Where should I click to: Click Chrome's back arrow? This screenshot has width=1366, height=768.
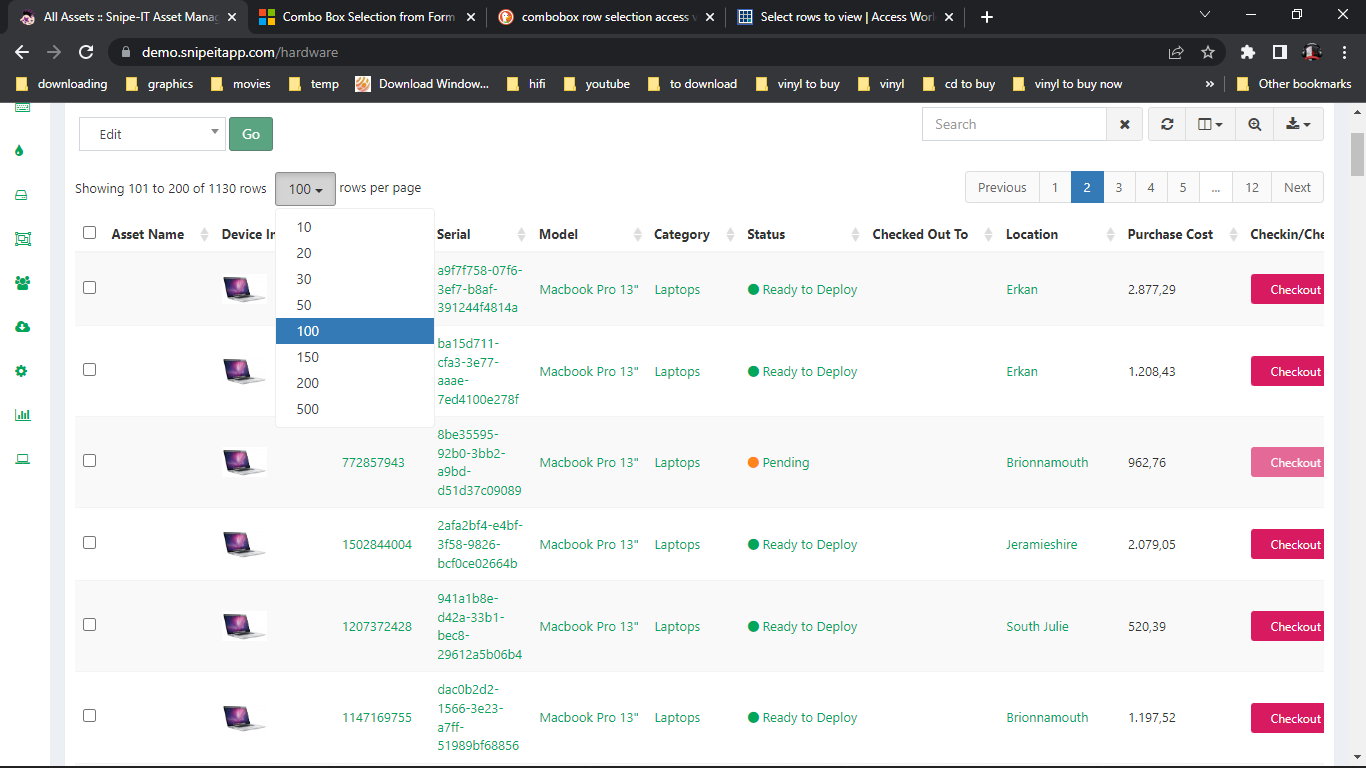(x=22, y=52)
